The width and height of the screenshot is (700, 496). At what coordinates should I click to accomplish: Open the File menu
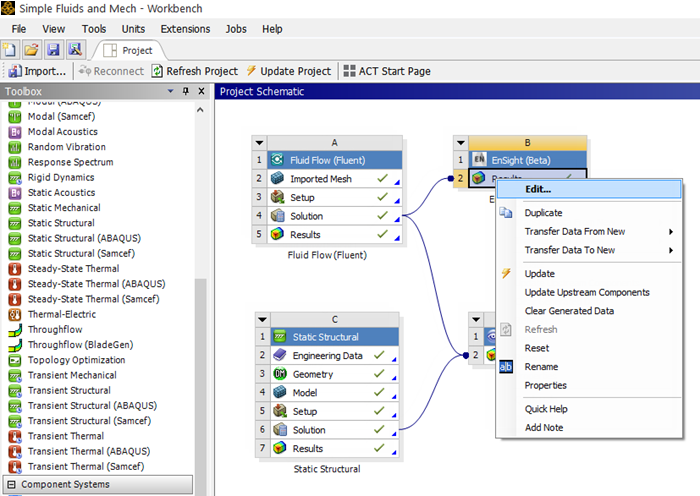[19, 29]
